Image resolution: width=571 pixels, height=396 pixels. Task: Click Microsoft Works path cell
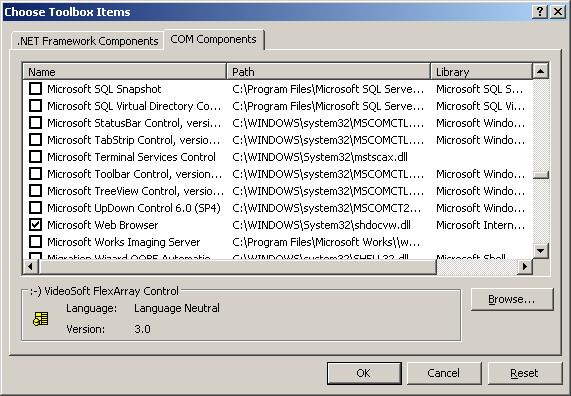pyautogui.click(x=326, y=242)
